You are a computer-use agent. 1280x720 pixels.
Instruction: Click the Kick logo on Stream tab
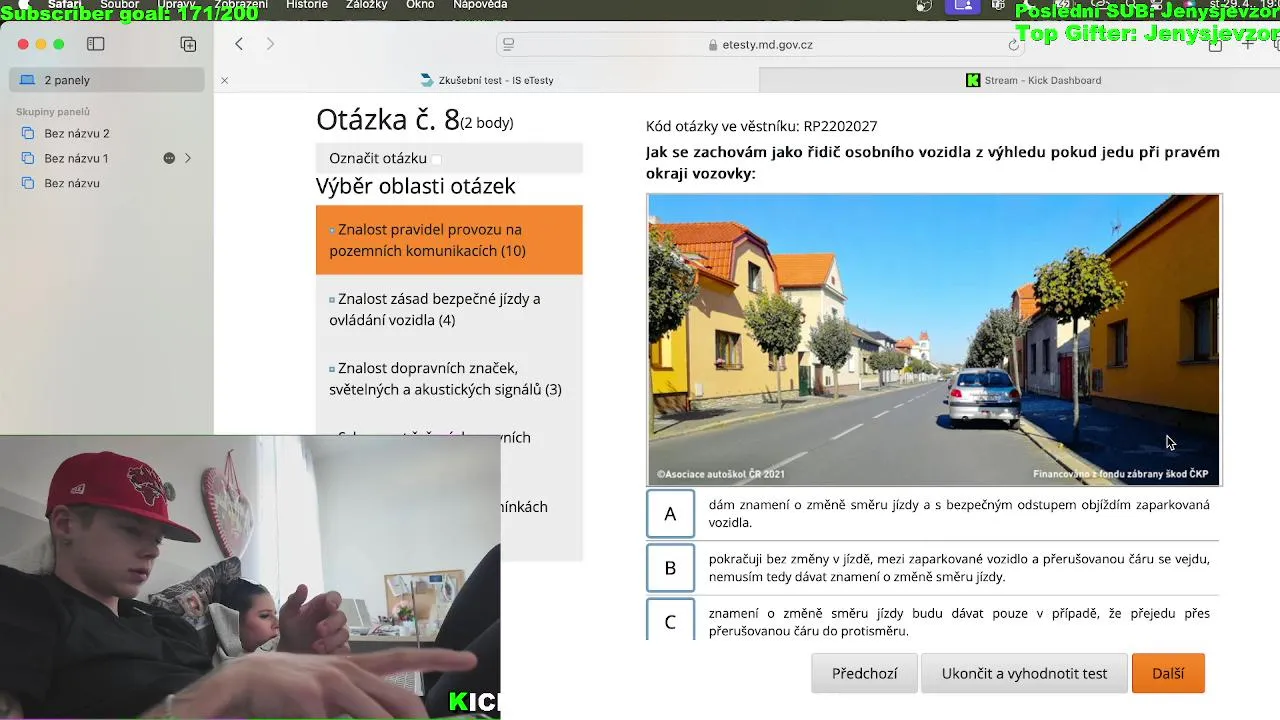coord(973,80)
